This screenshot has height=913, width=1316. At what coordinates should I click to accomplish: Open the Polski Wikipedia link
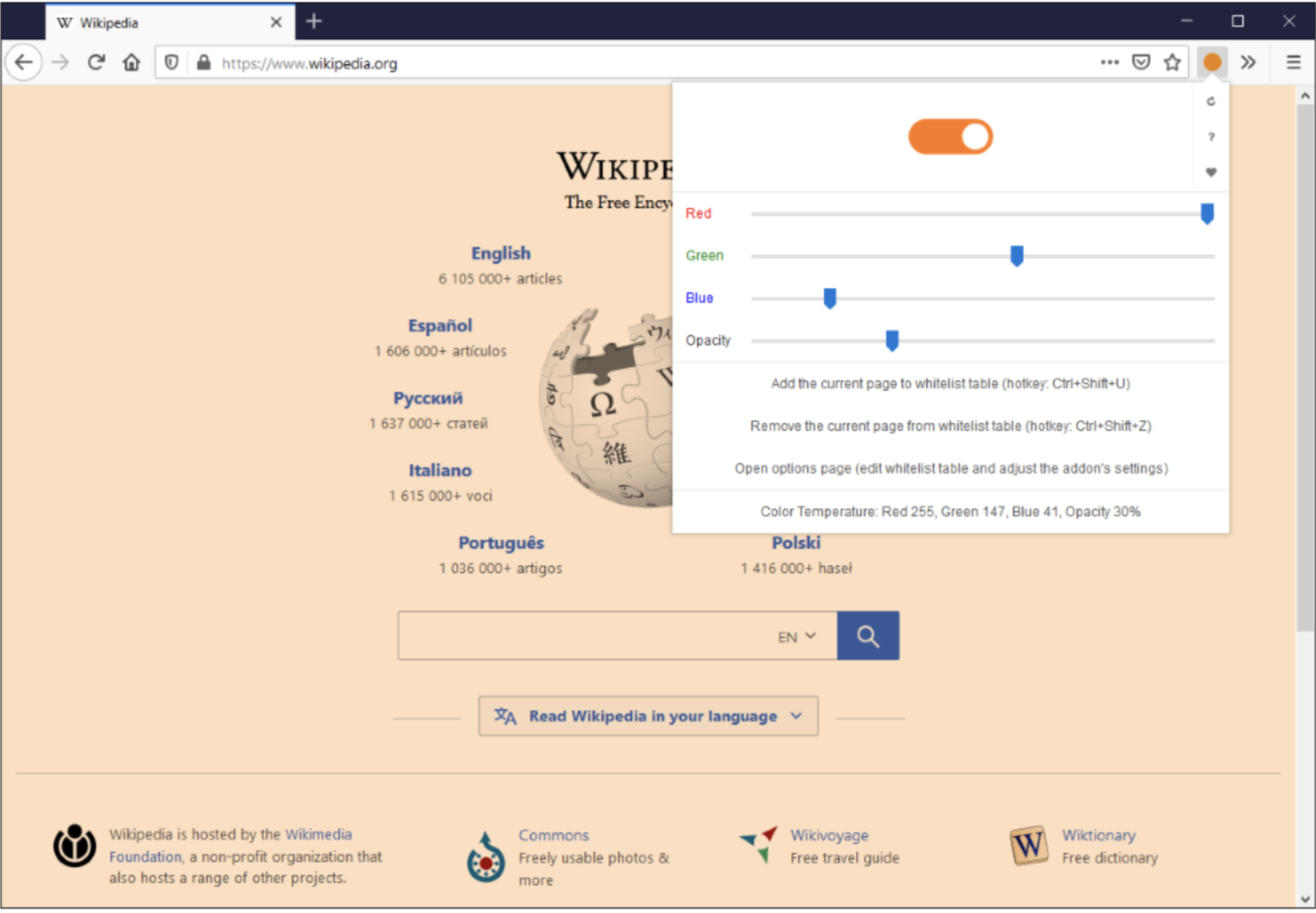click(x=796, y=543)
